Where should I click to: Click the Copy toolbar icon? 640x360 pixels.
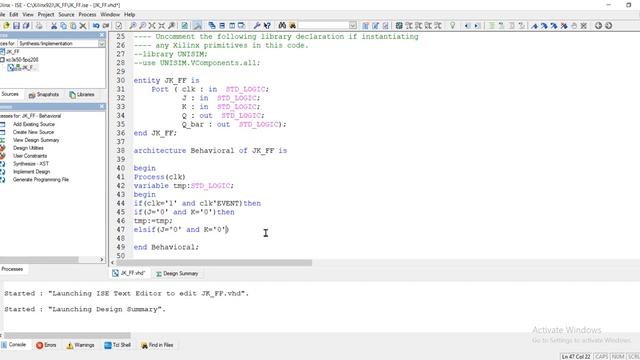[x=64, y=26]
